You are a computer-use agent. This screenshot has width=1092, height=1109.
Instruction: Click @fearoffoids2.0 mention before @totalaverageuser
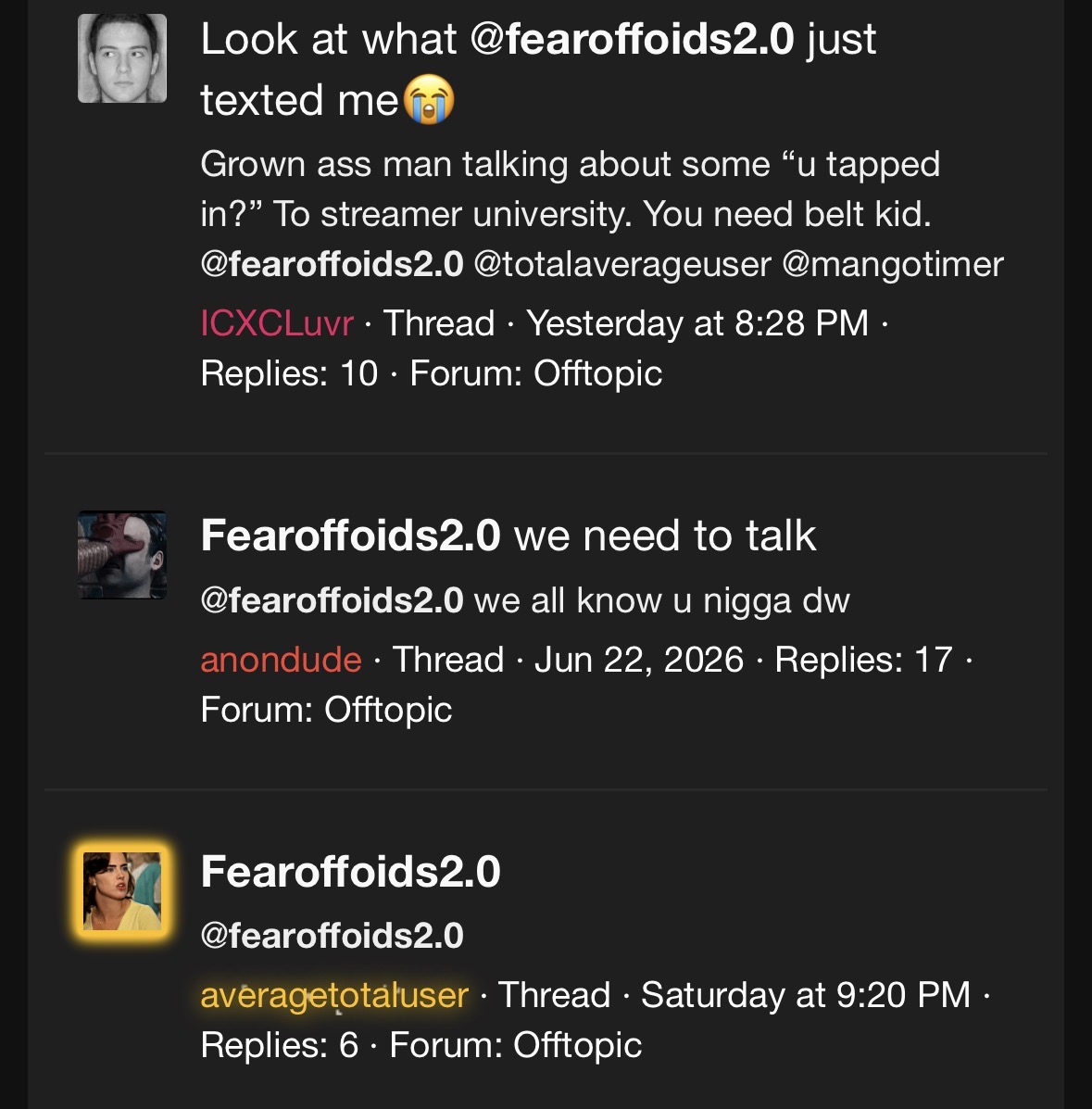pos(332,265)
